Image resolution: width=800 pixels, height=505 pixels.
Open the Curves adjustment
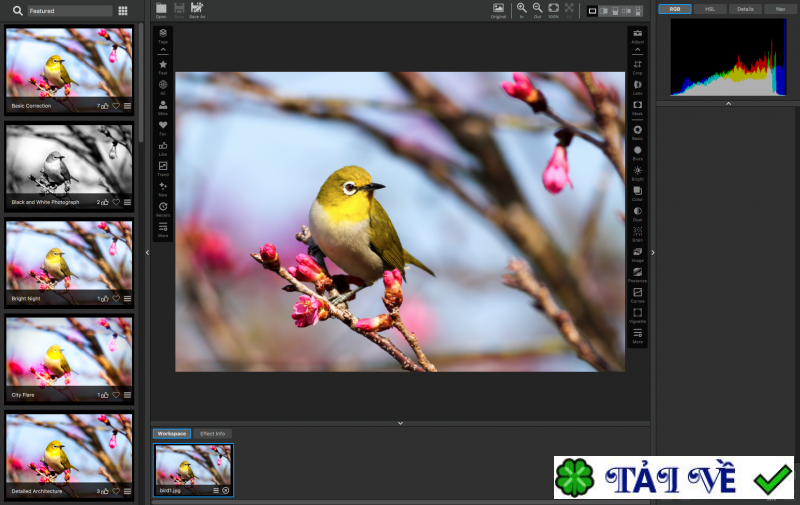pos(637,293)
